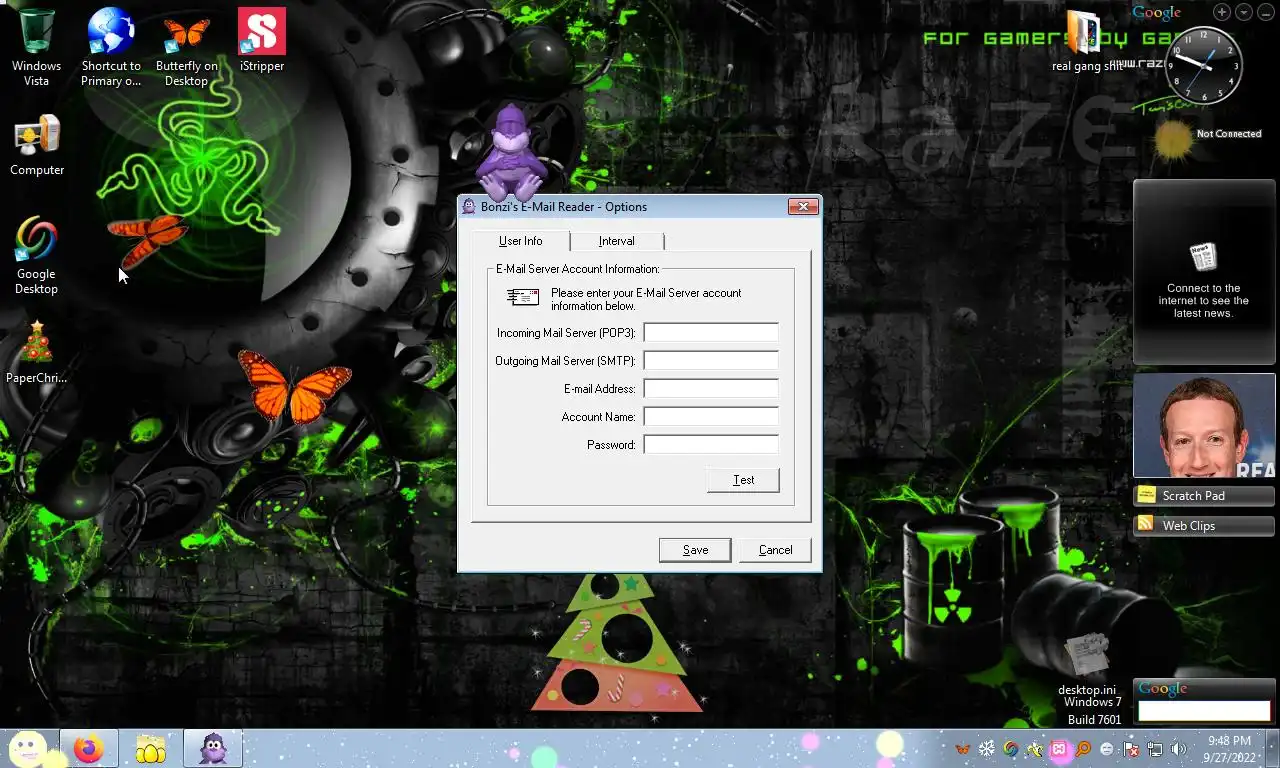Select the iStripper desktop icon

262,40
